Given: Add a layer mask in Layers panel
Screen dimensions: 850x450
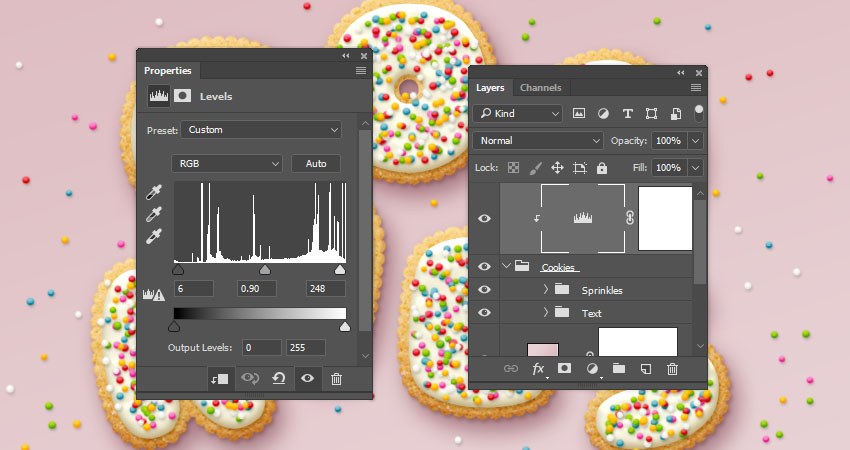Looking at the screenshot, I should pyautogui.click(x=564, y=369).
